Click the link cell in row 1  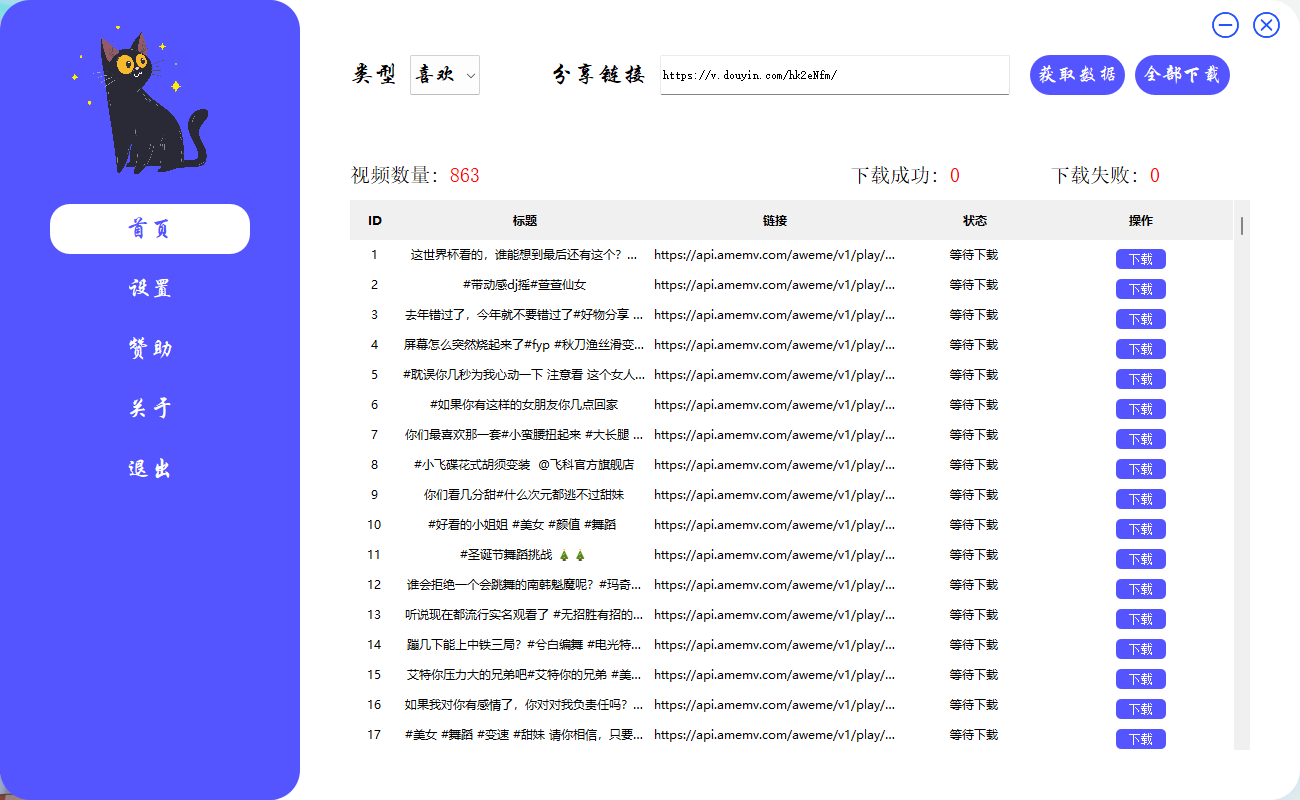tap(774, 255)
